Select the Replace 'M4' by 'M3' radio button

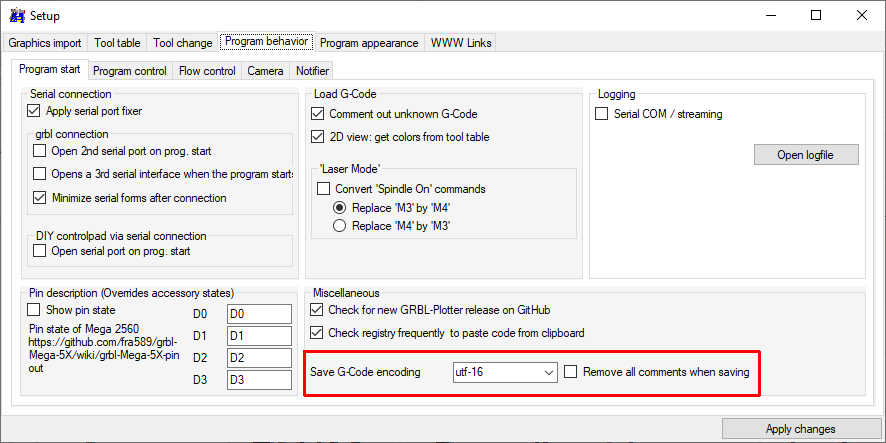pos(340,226)
